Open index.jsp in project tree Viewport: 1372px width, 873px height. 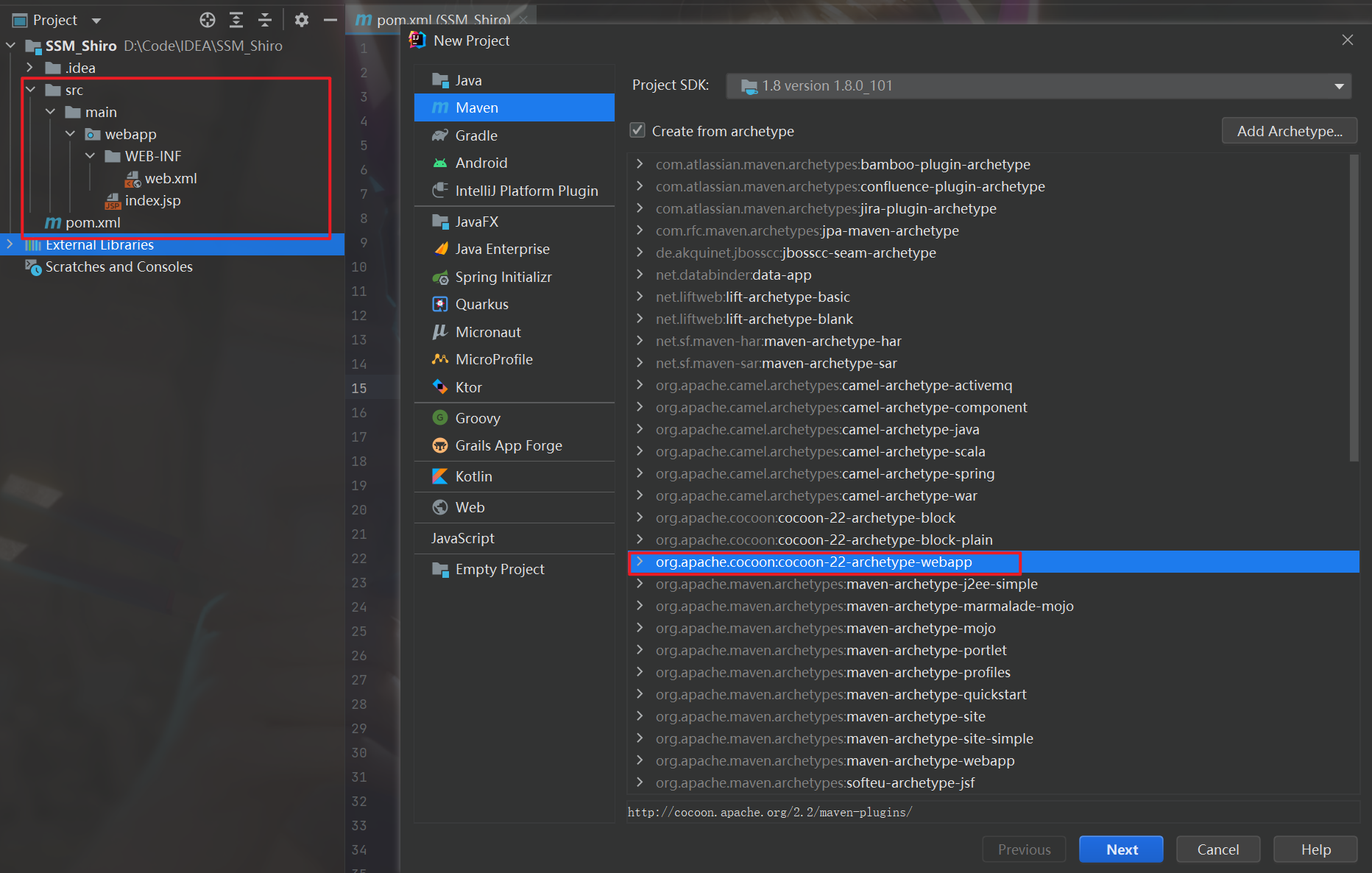click(x=152, y=200)
